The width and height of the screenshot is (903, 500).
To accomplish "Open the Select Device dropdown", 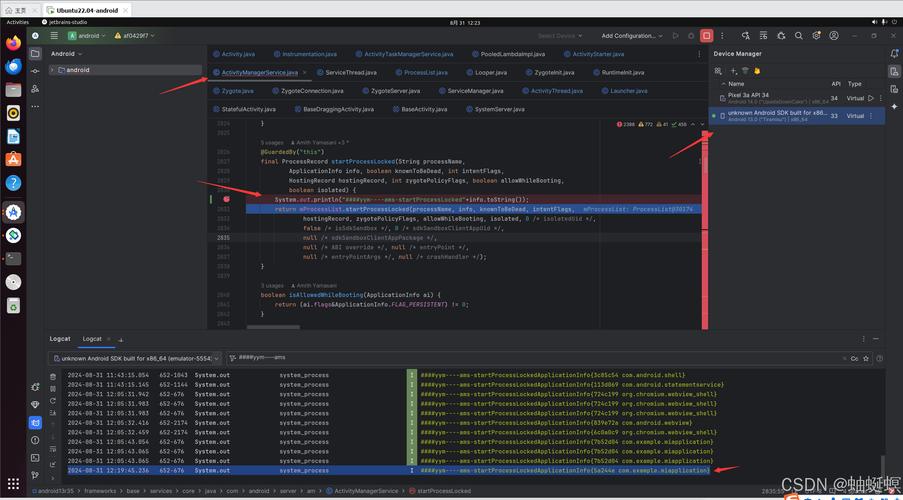I will coord(560,36).
